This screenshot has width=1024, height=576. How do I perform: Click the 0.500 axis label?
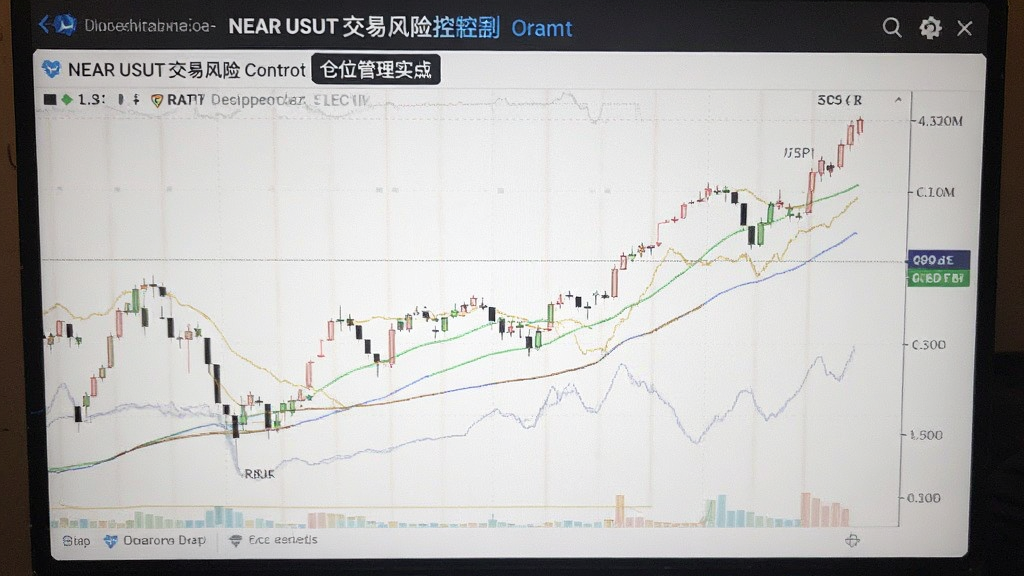928,345
